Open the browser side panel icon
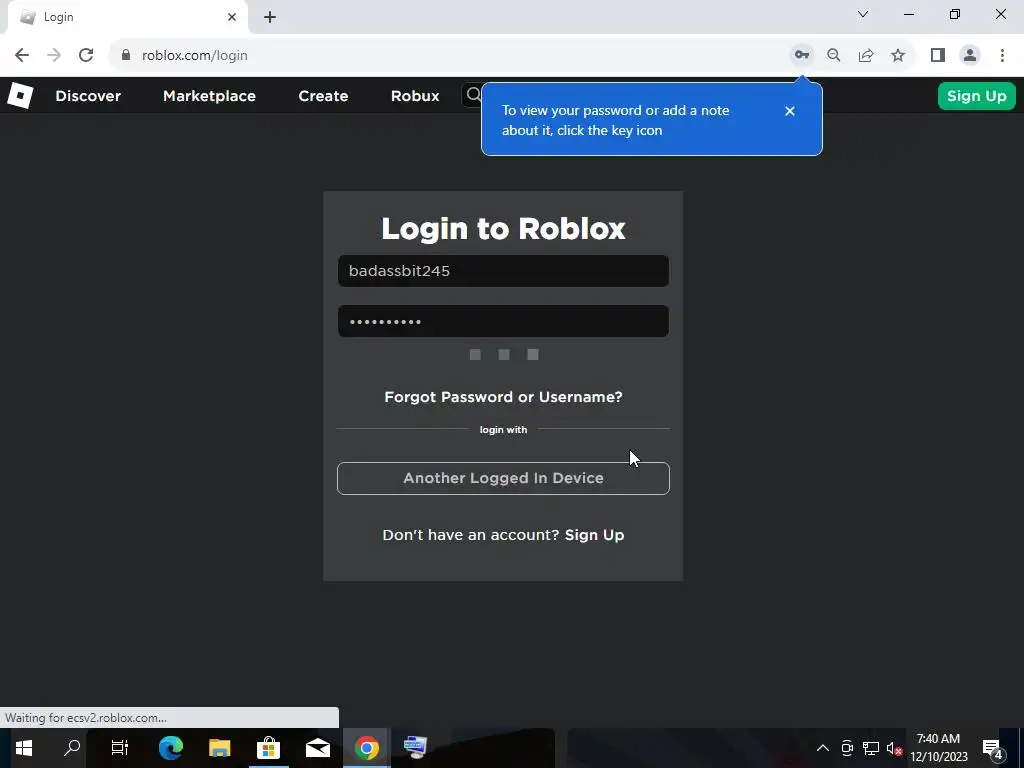The width and height of the screenshot is (1024, 768). click(x=938, y=56)
